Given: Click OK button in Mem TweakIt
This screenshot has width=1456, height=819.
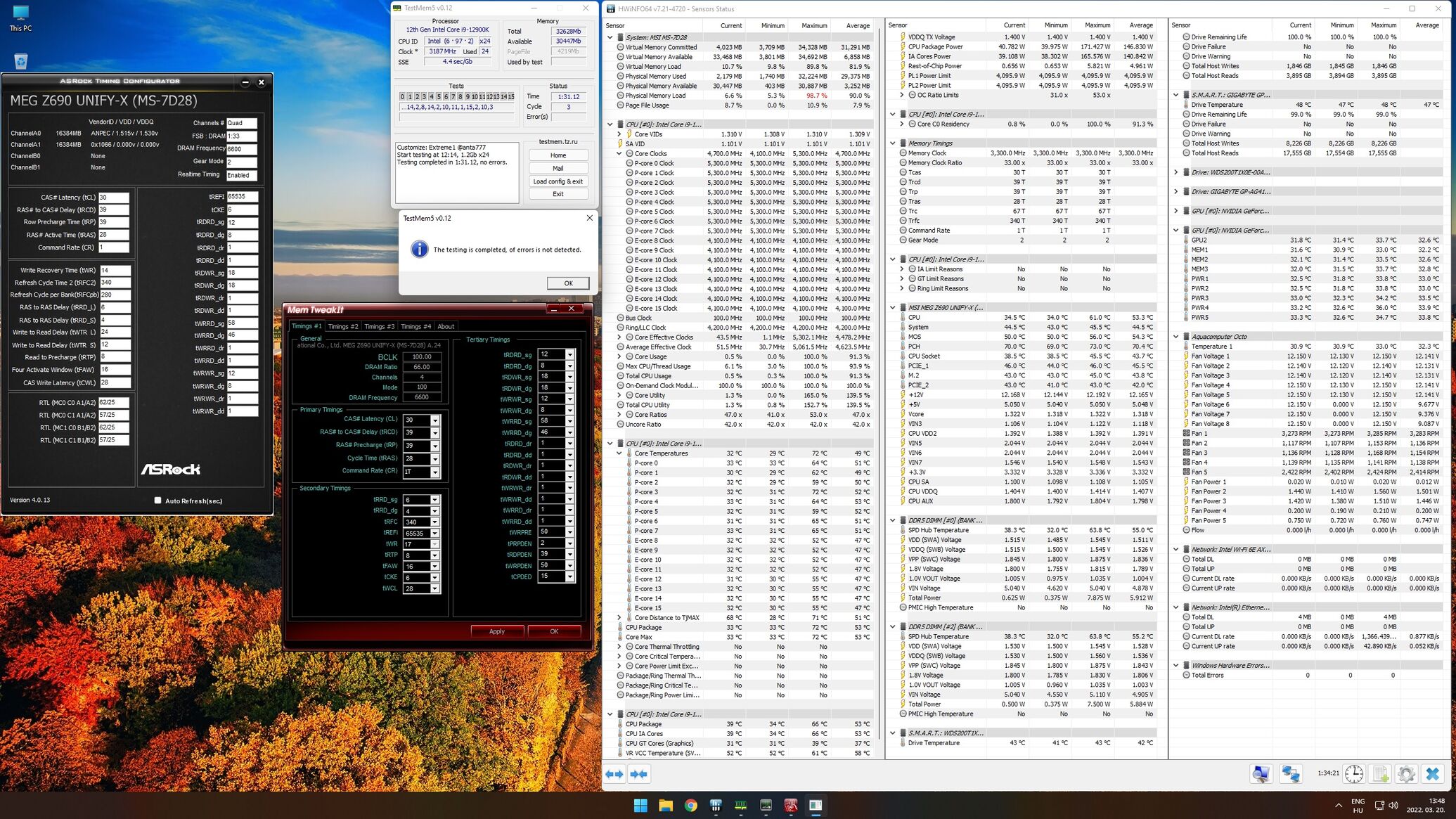Looking at the screenshot, I should tap(554, 631).
